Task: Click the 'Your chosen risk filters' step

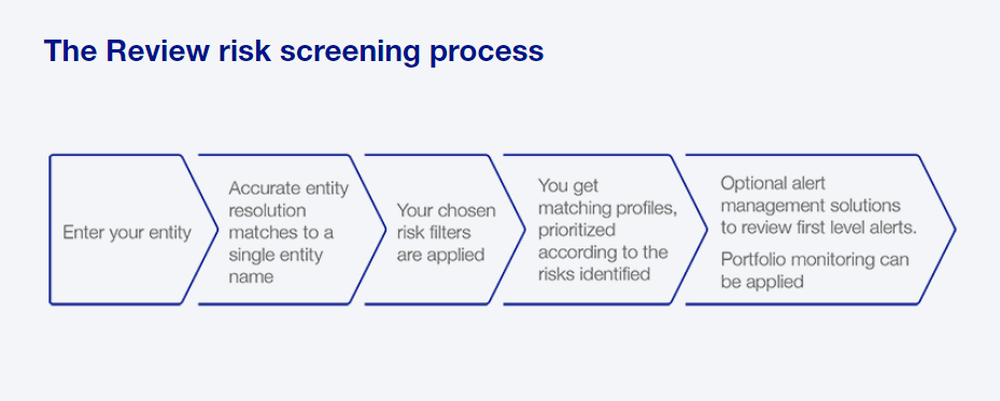Action: [445, 230]
